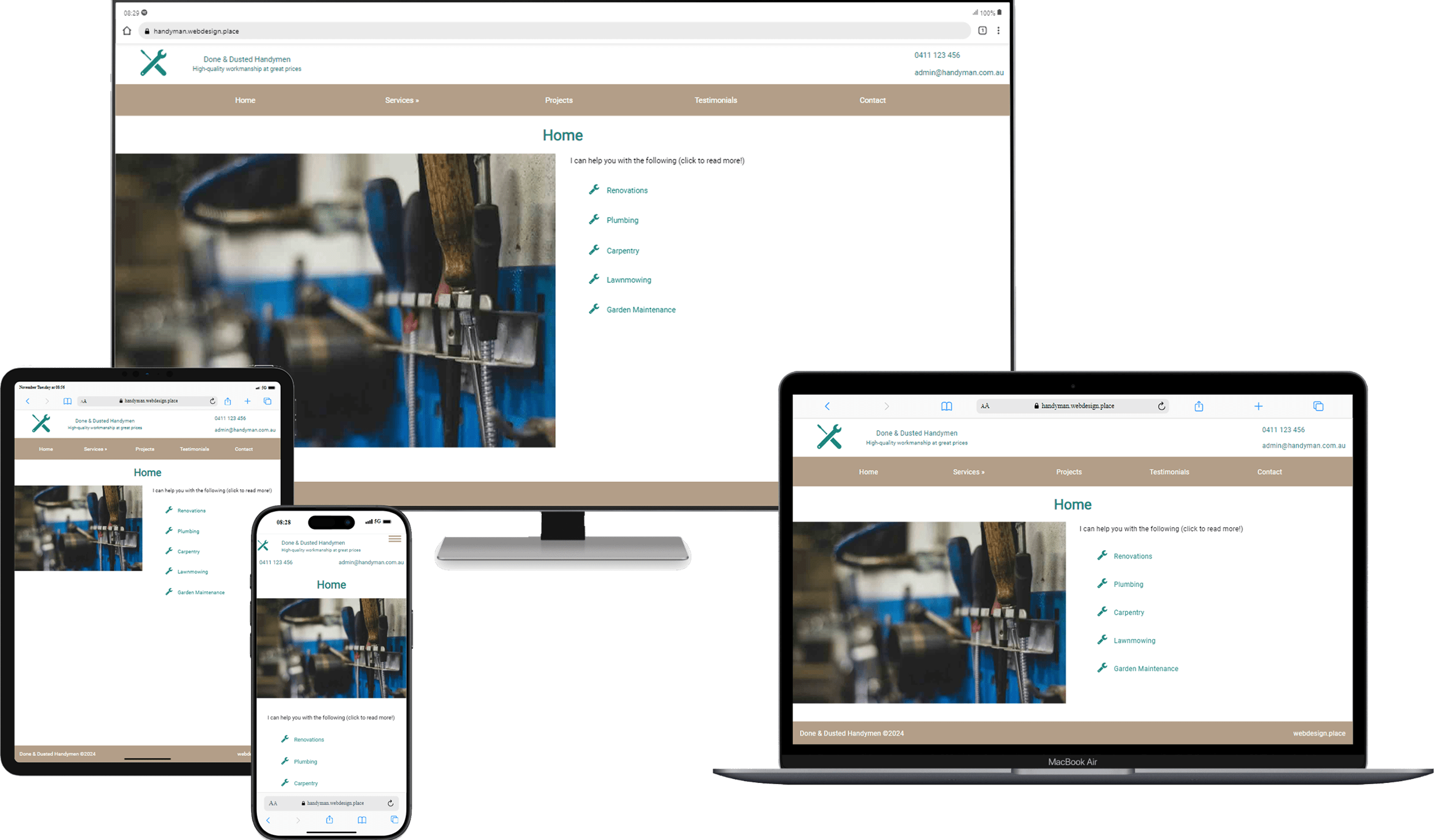The width and height of the screenshot is (1434, 840).
Task: Select the Testimonials tab in navigation
Action: [715, 100]
